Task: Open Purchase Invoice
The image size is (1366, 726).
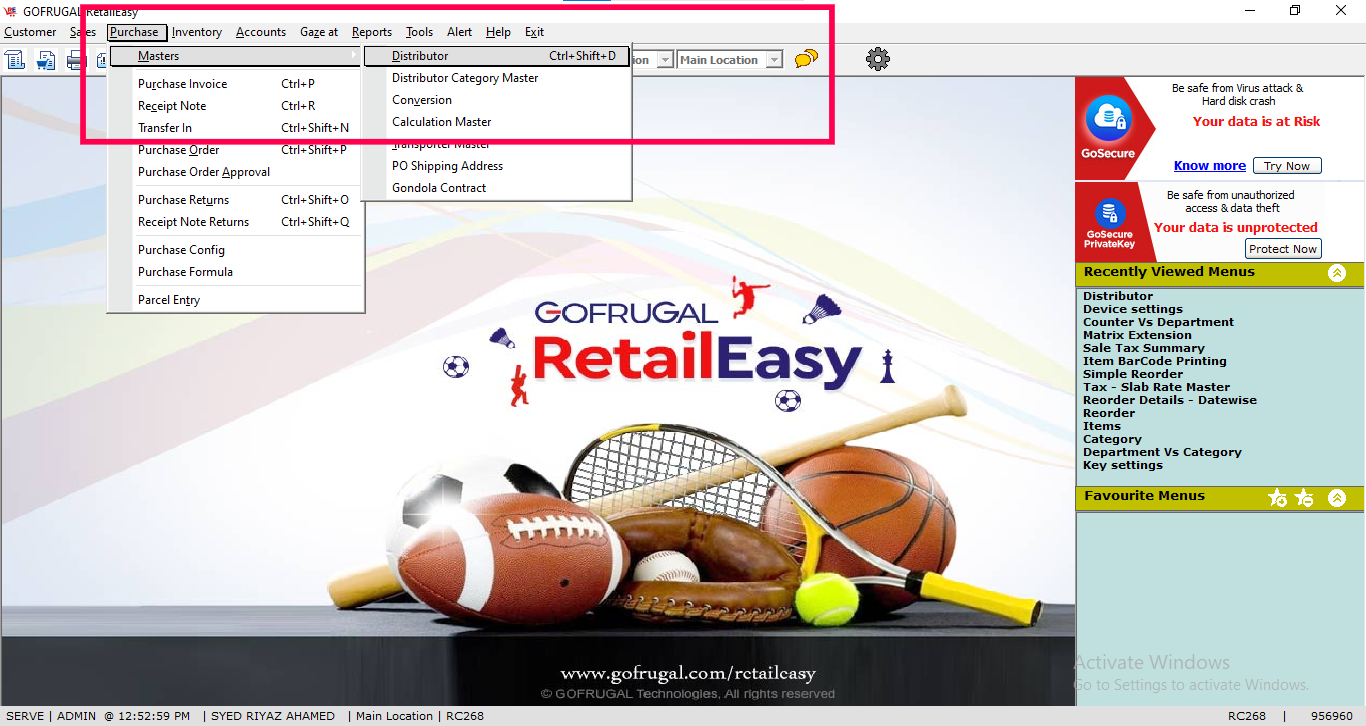Action: (236, 84)
